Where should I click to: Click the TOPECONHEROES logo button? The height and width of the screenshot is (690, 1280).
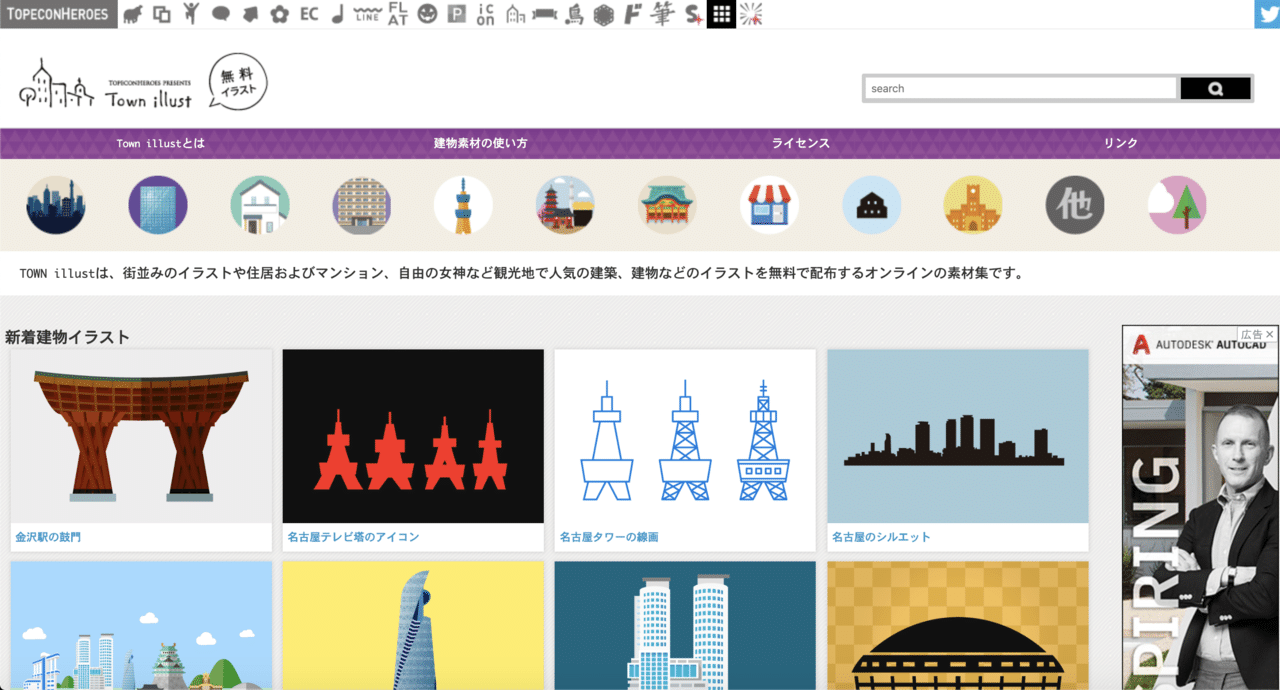pyautogui.click(x=58, y=14)
